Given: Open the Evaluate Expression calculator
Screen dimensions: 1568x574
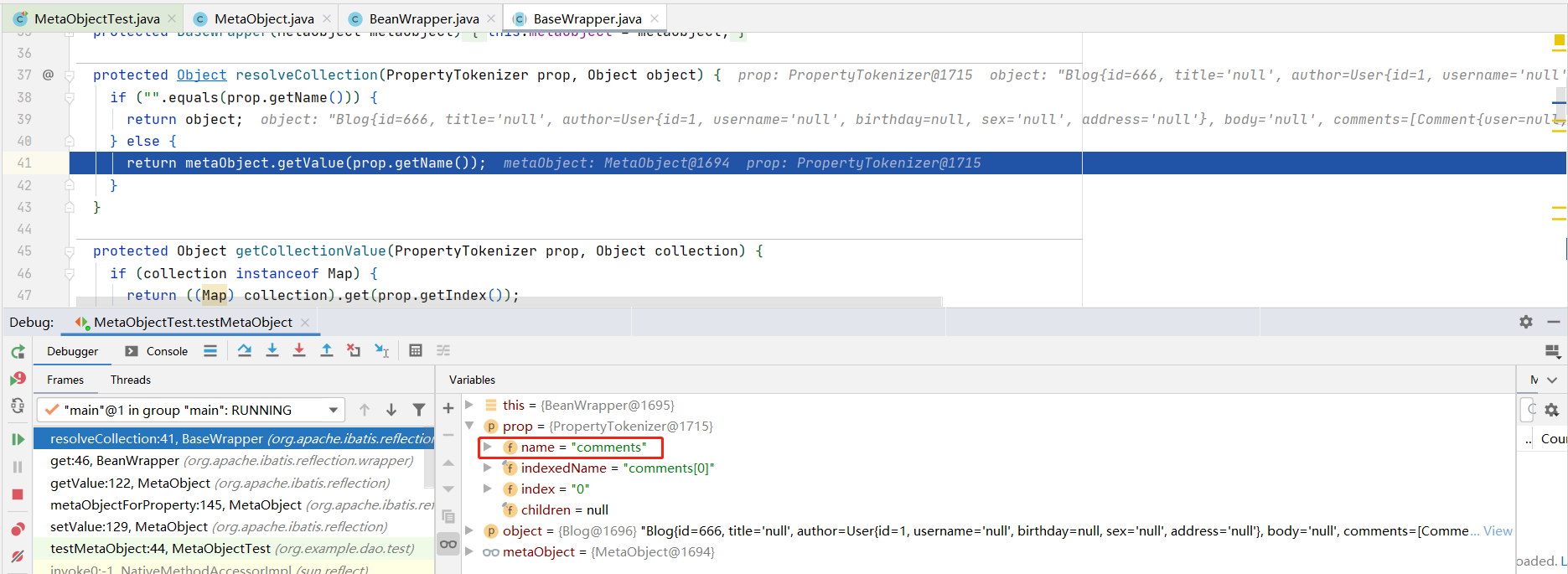Looking at the screenshot, I should pos(416,350).
